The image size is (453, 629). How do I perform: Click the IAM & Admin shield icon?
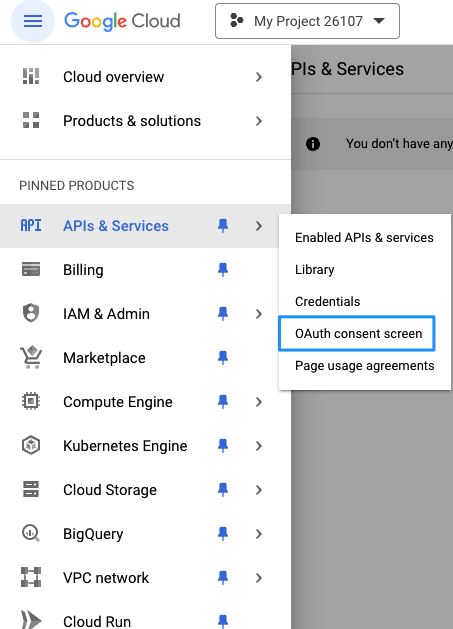pyautogui.click(x=31, y=313)
